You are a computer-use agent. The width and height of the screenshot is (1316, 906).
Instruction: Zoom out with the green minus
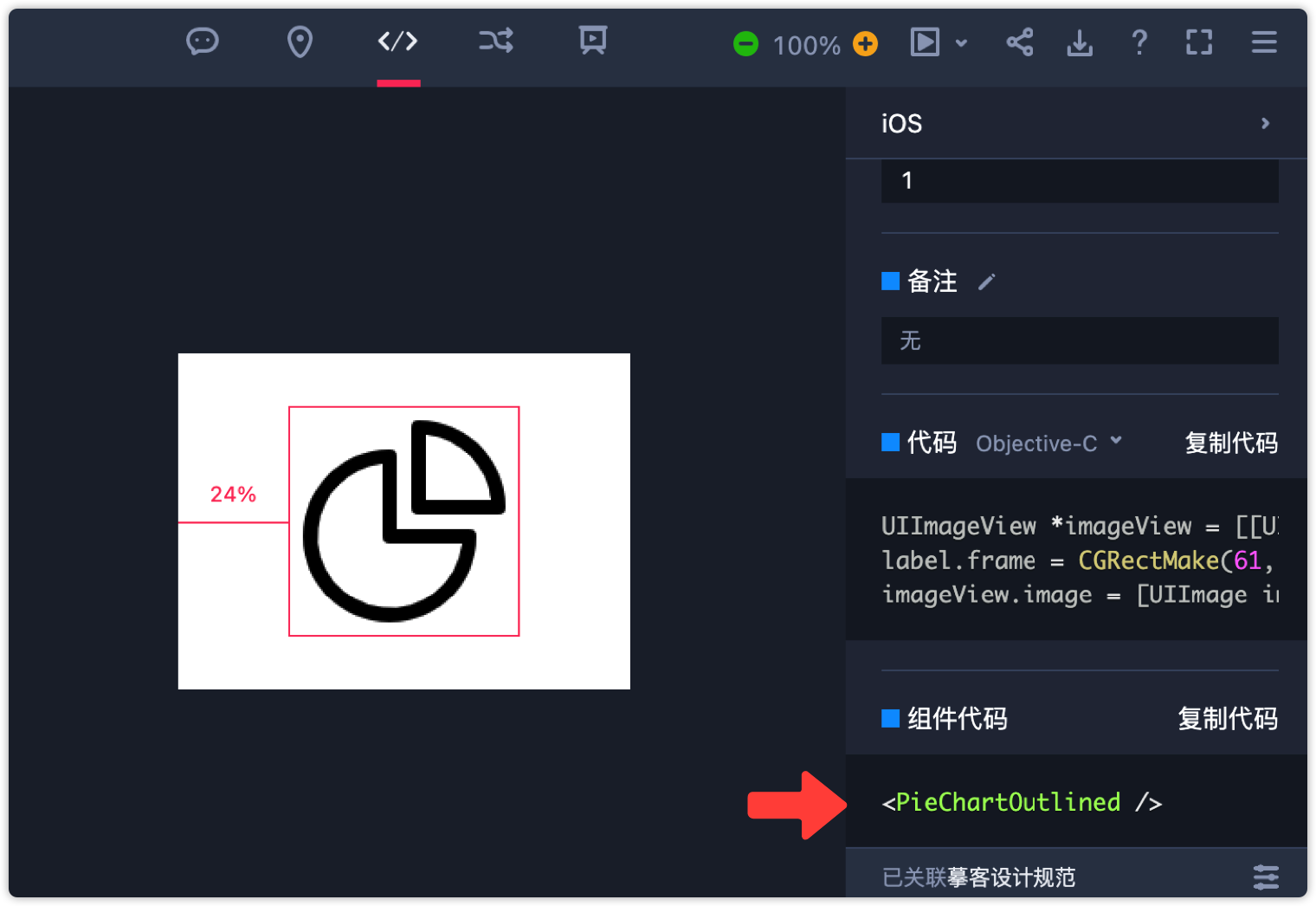click(x=745, y=43)
